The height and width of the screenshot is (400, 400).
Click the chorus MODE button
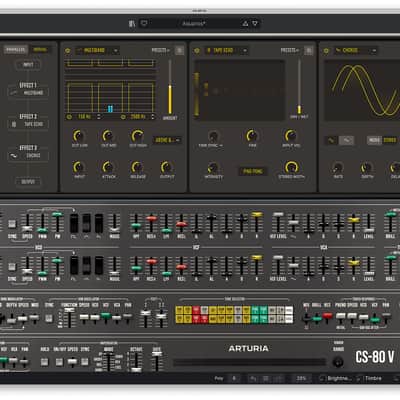click(374, 140)
